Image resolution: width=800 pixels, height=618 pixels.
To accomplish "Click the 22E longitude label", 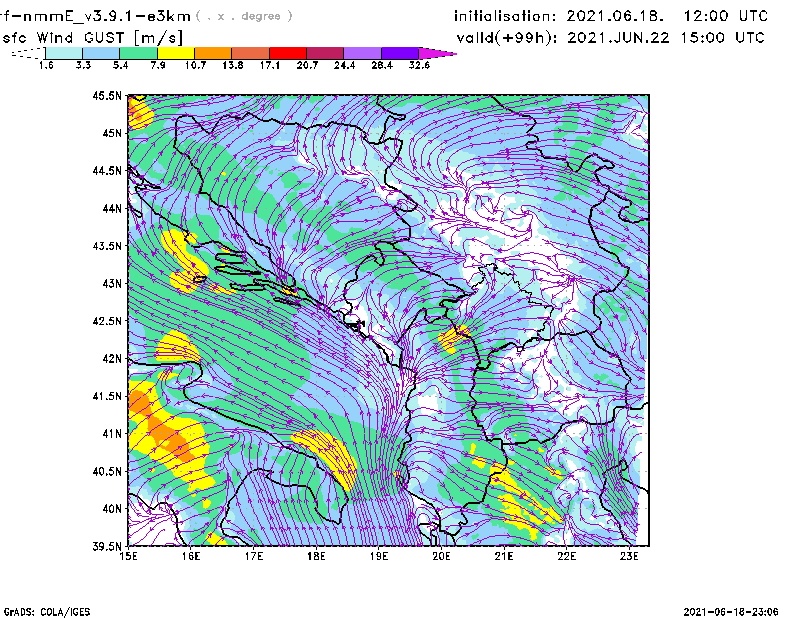I will tap(566, 556).
